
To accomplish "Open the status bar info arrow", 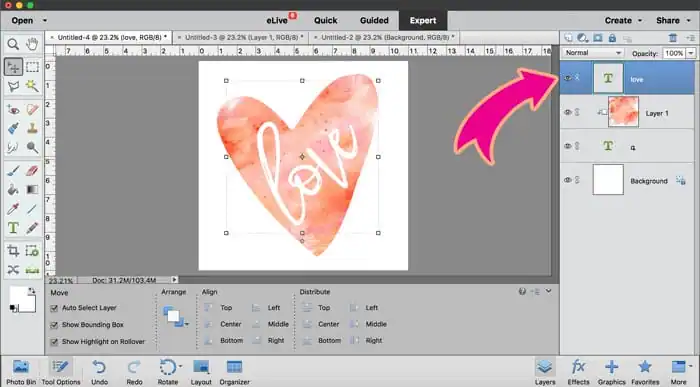I will [x=174, y=280].
